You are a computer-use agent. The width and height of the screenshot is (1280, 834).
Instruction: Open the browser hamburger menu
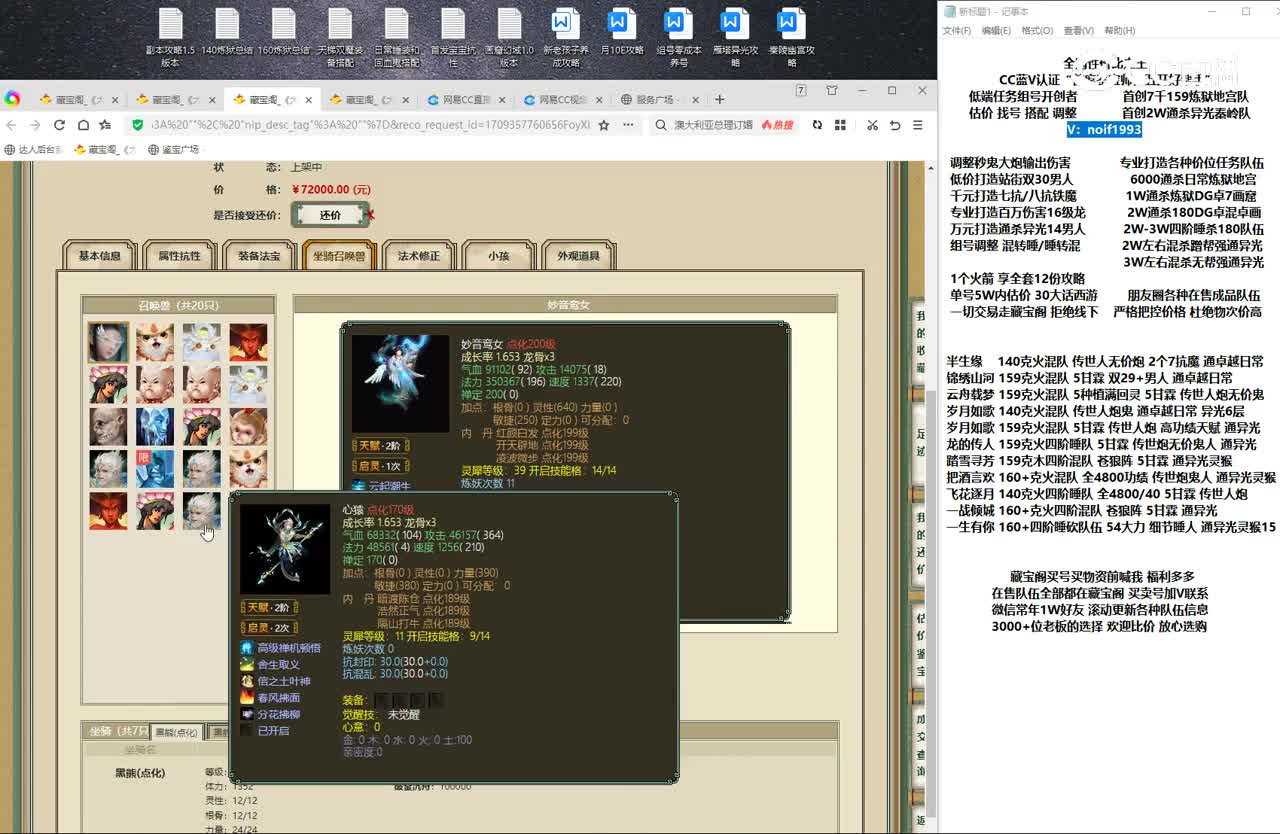(x=919, y=125)
